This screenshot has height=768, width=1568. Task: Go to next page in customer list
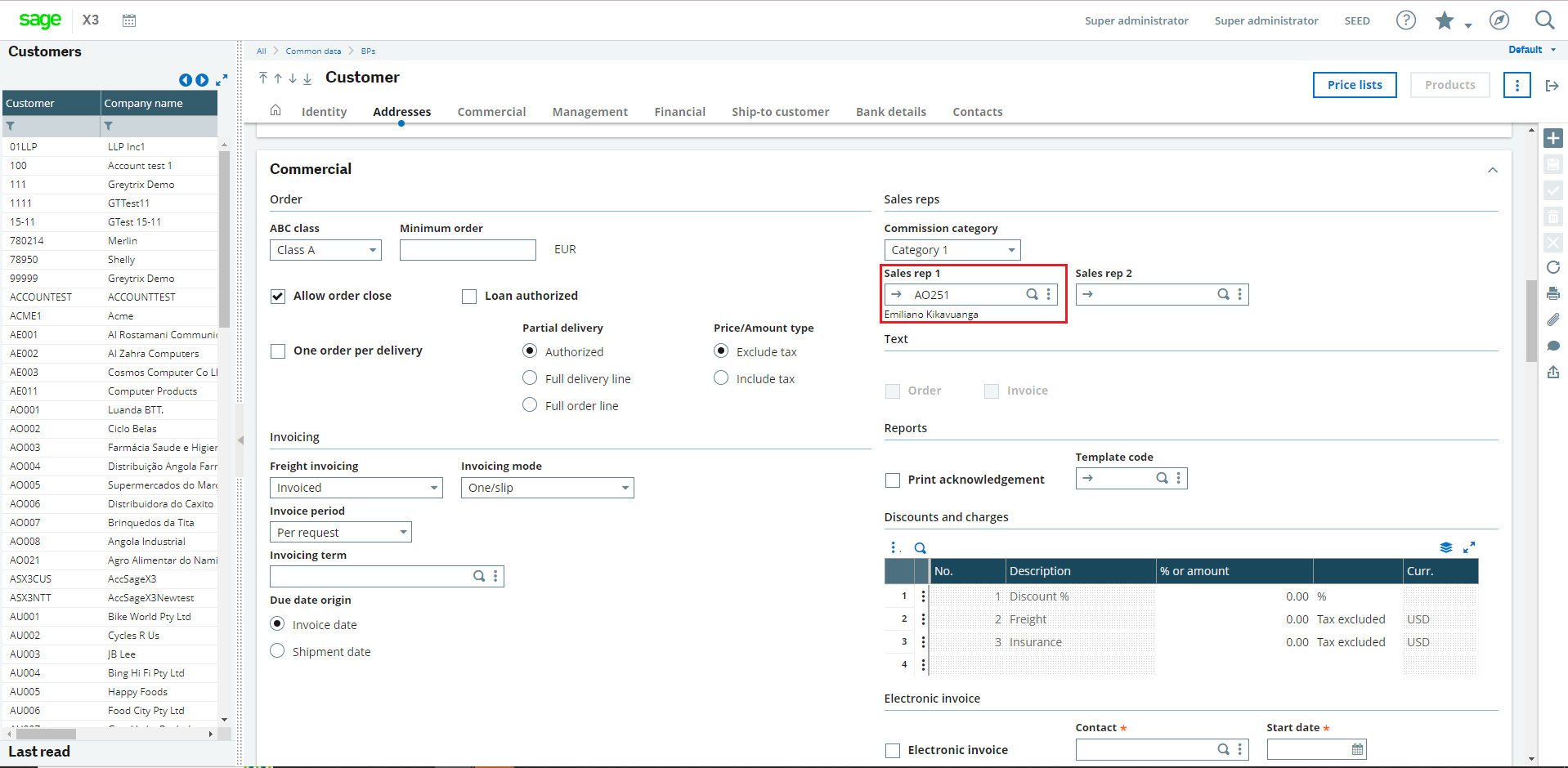pos(202,80)
